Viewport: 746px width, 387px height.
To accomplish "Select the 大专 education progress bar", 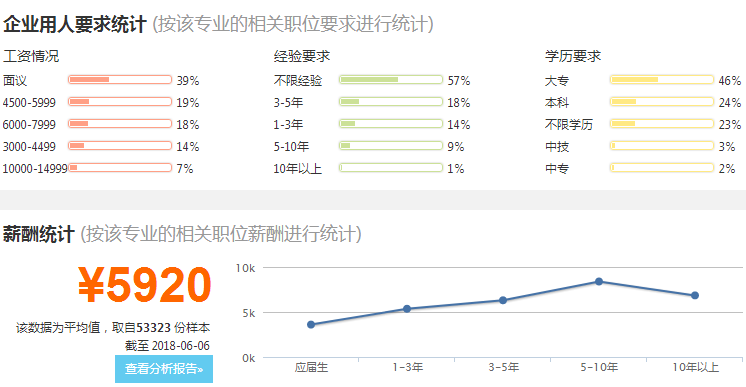I will pyautogui.click(x=662, y=79).
